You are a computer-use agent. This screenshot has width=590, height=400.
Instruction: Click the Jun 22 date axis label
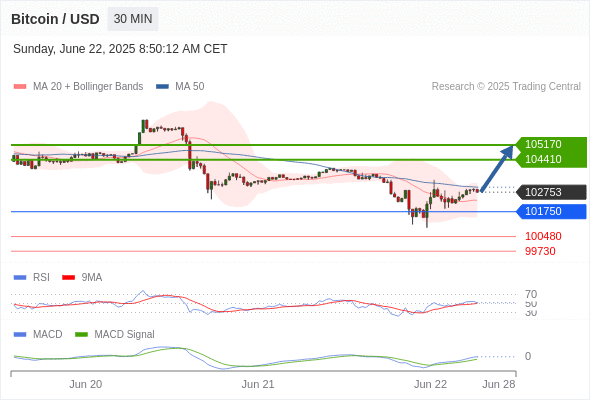(x=430, y=384)
